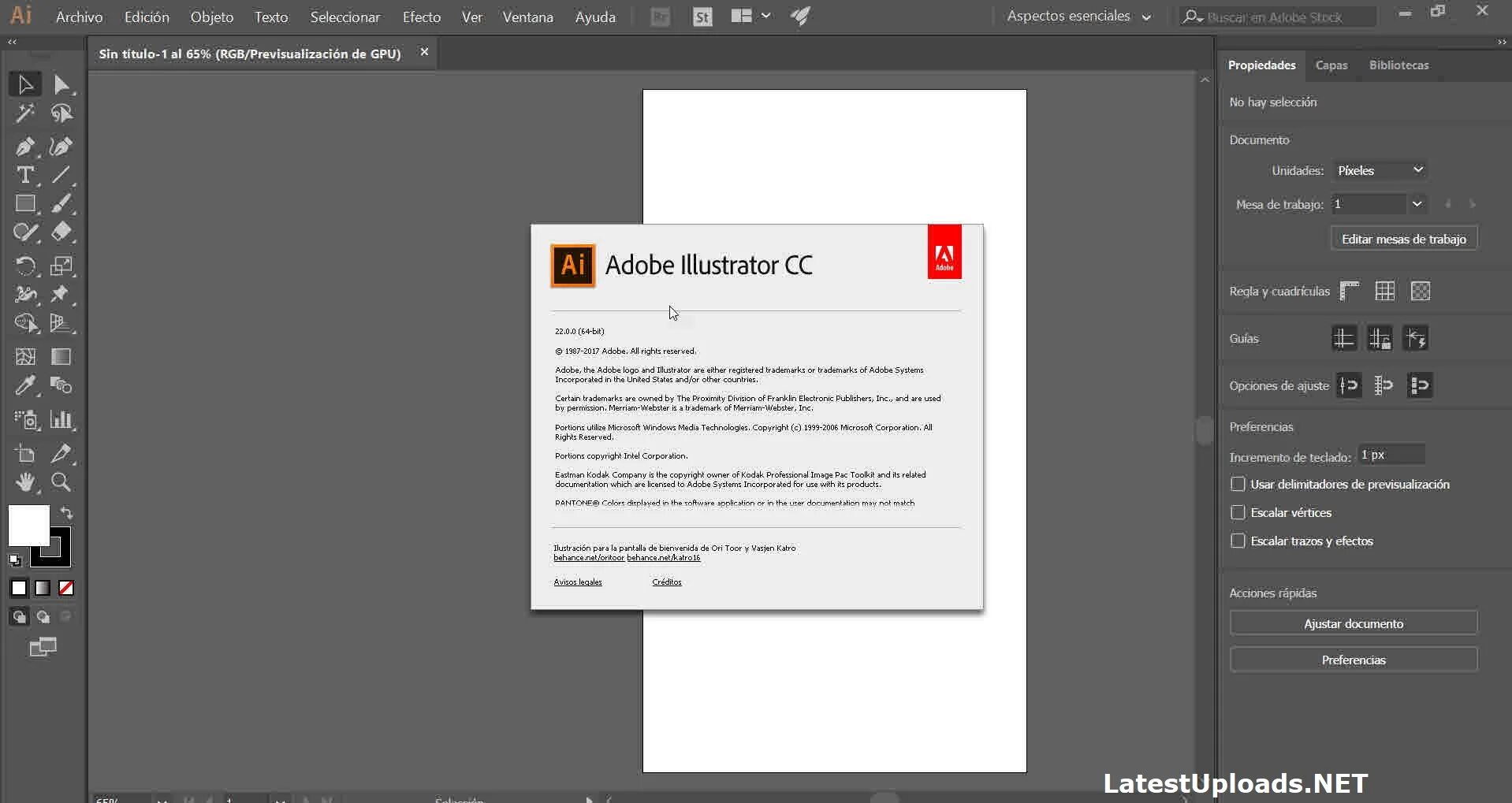Select the Width tool
1512x803 pixels.
(25, 295)
